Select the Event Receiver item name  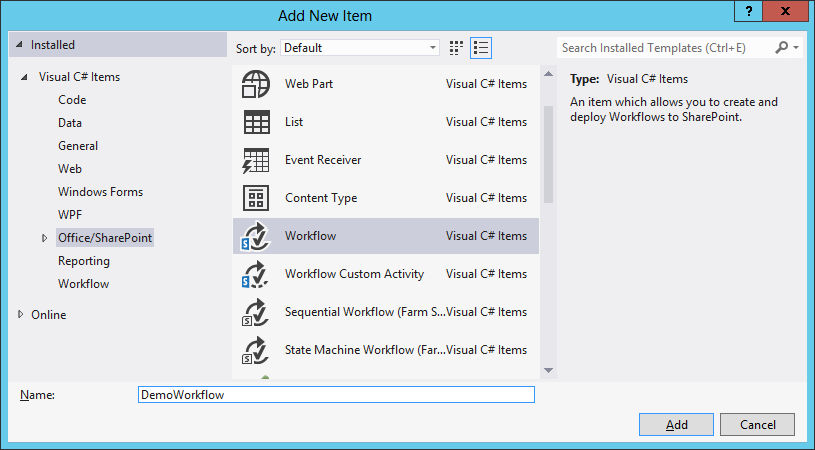[x=323, y=160]
